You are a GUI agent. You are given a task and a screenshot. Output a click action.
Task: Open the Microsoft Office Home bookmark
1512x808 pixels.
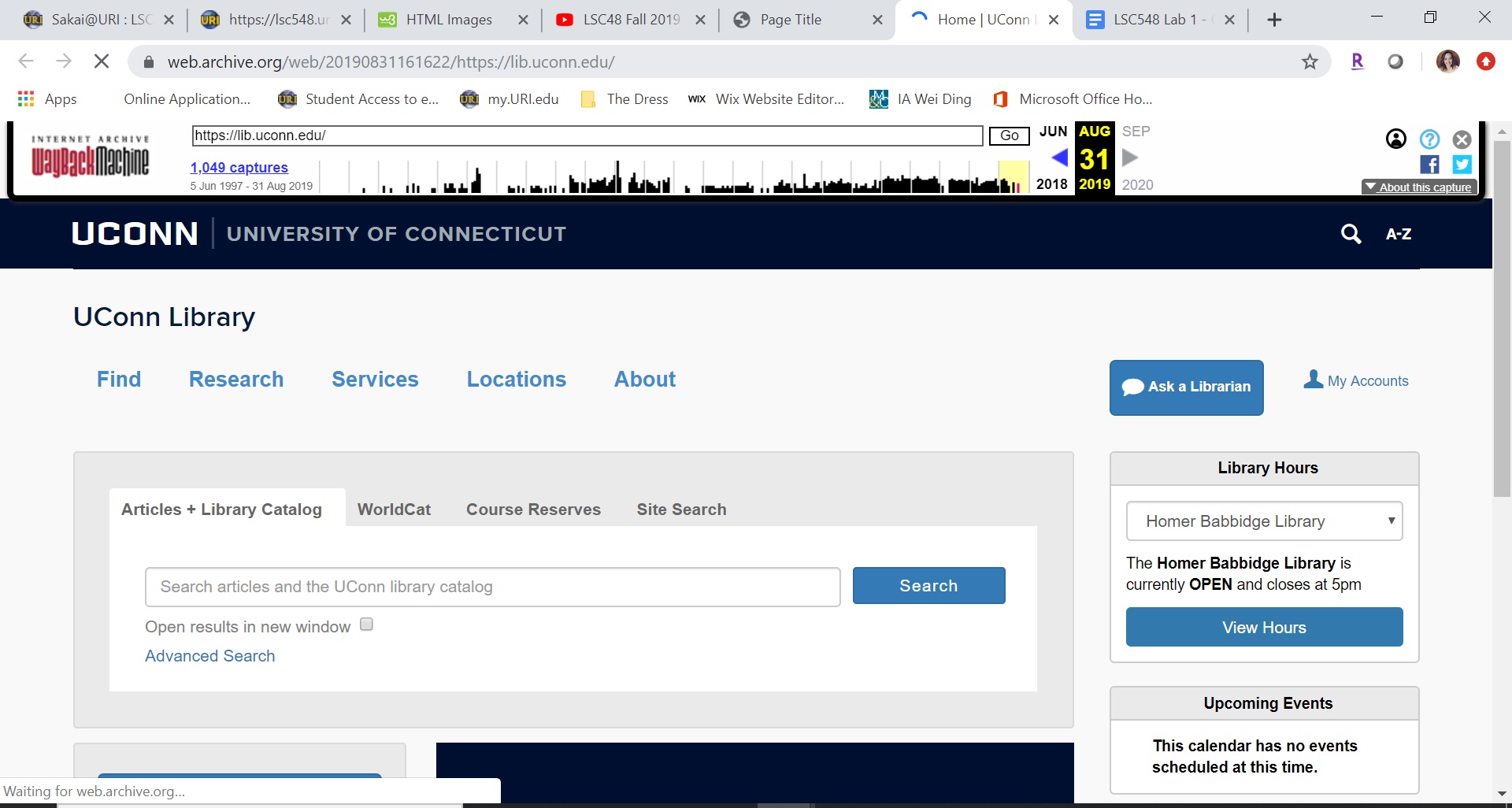(x=1073, y=99)
